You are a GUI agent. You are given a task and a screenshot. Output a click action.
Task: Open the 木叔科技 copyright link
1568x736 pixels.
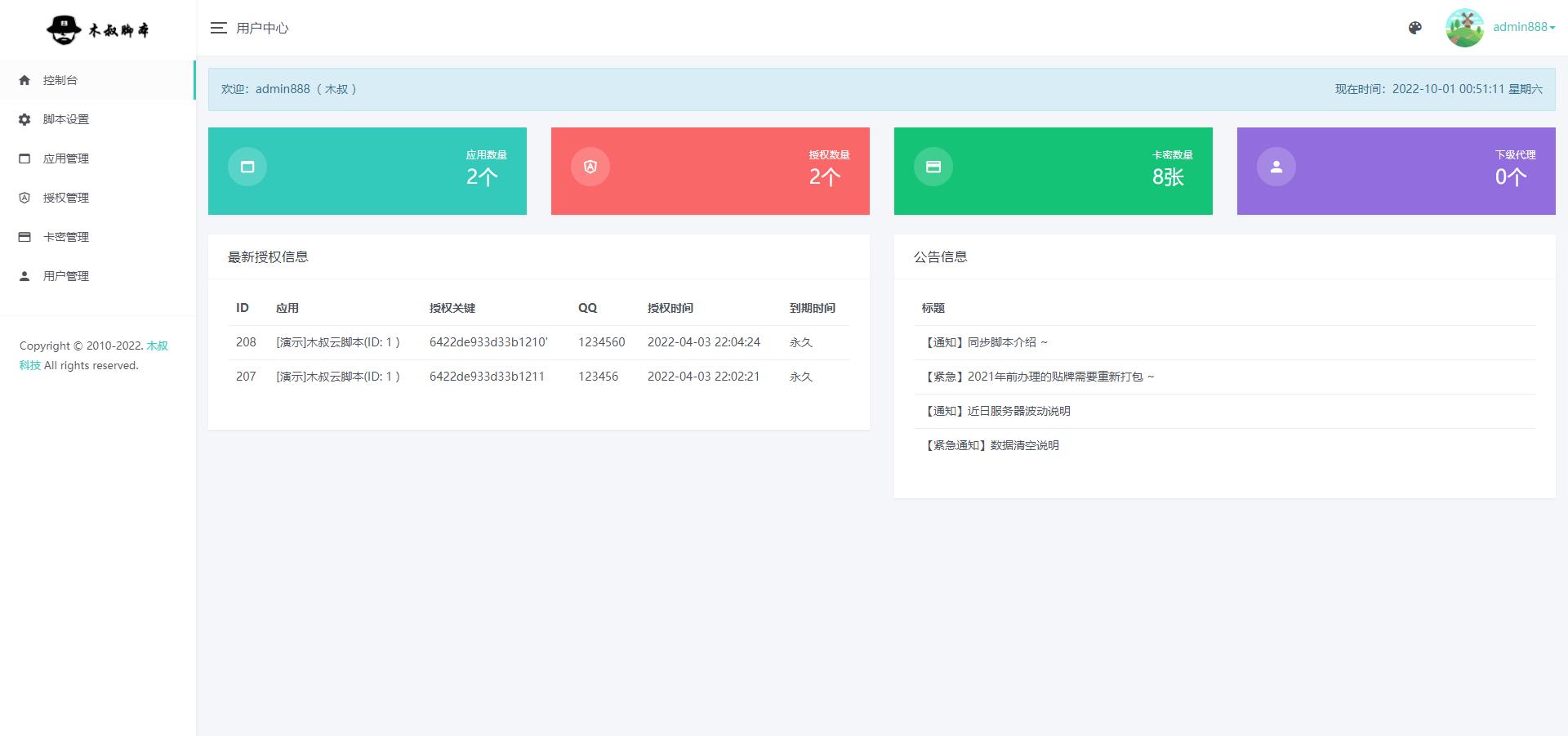click(157, 346)
